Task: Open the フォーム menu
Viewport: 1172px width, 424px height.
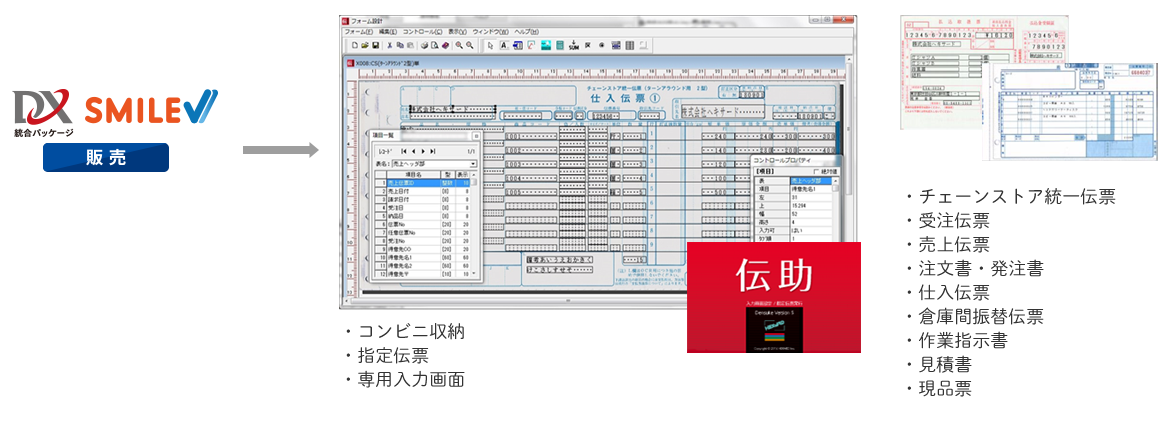Action: [x=359, y=31]
